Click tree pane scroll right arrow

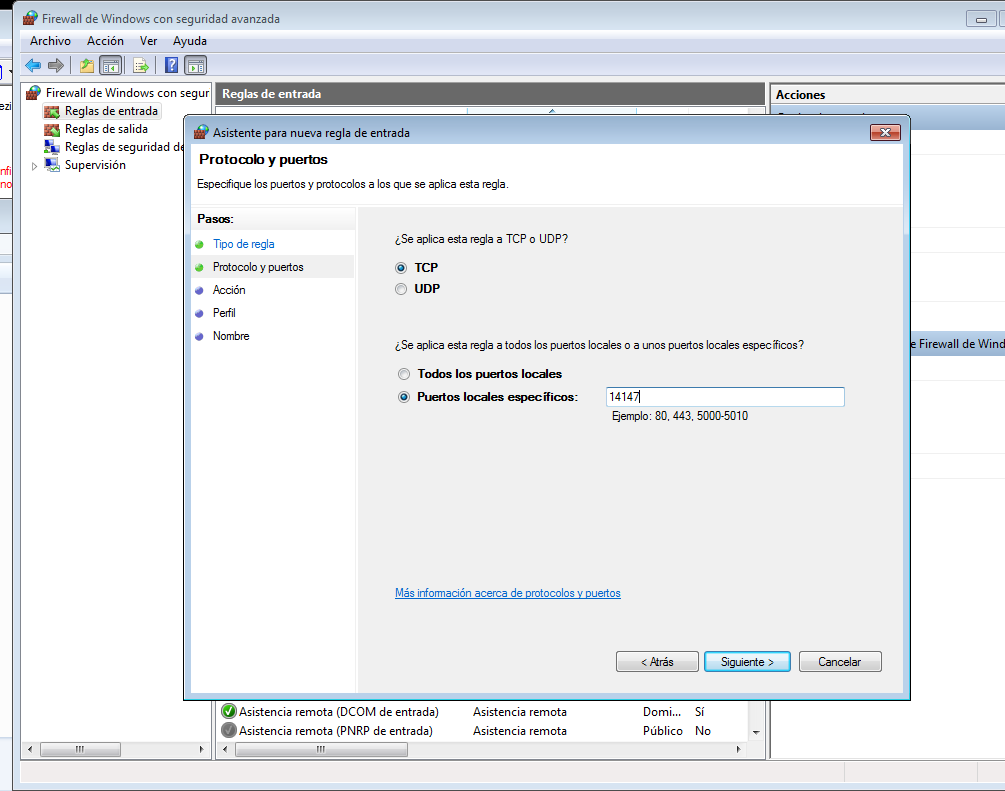201,749
